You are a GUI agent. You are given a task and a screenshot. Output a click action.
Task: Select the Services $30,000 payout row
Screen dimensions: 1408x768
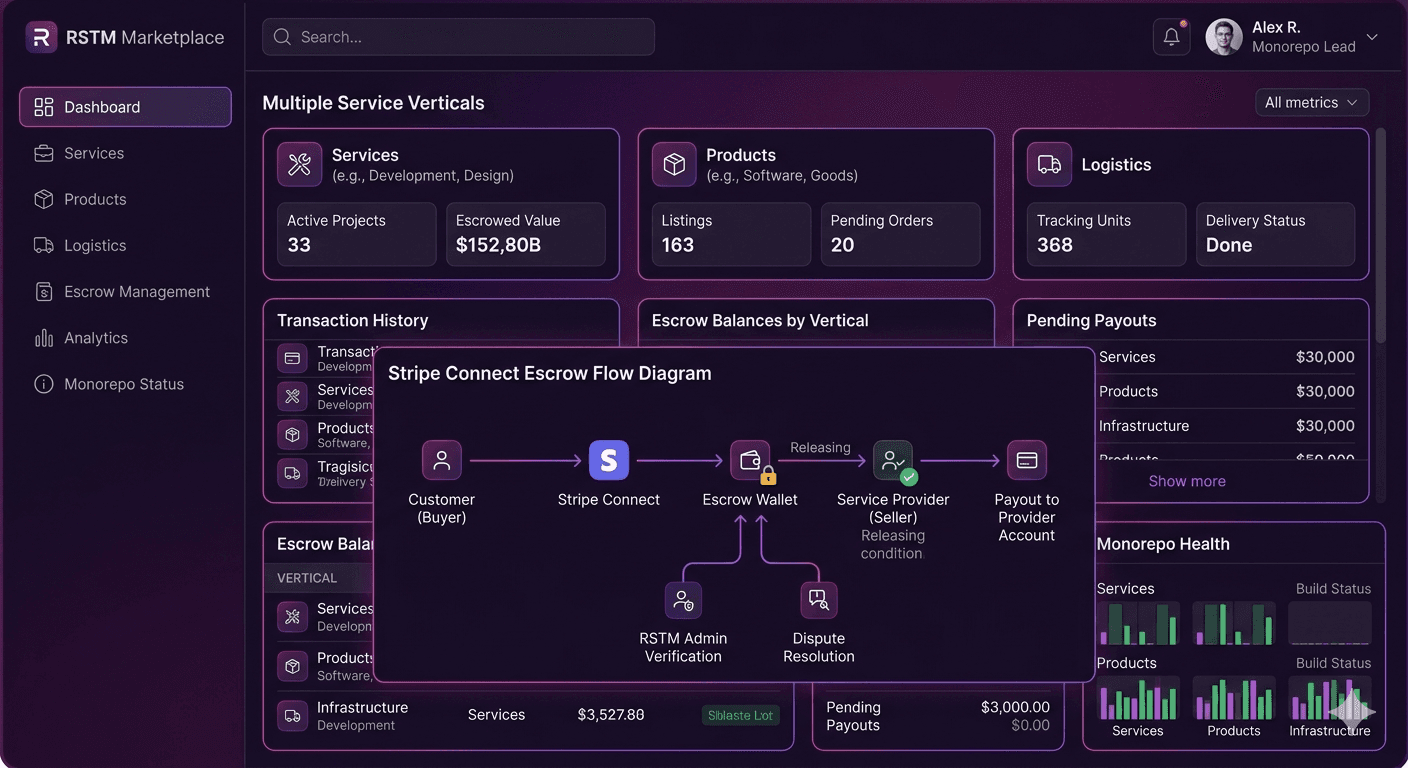pyautogui.click(x=1226, y=357)
